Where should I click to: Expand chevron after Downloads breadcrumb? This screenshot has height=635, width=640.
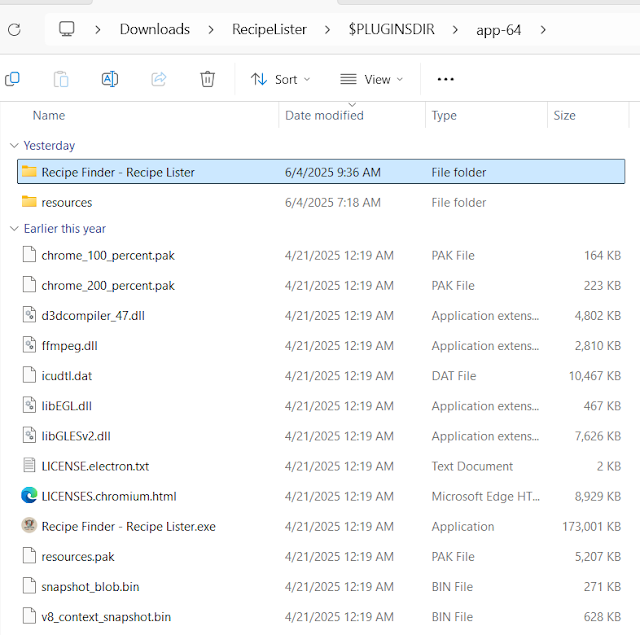point(211,29)
